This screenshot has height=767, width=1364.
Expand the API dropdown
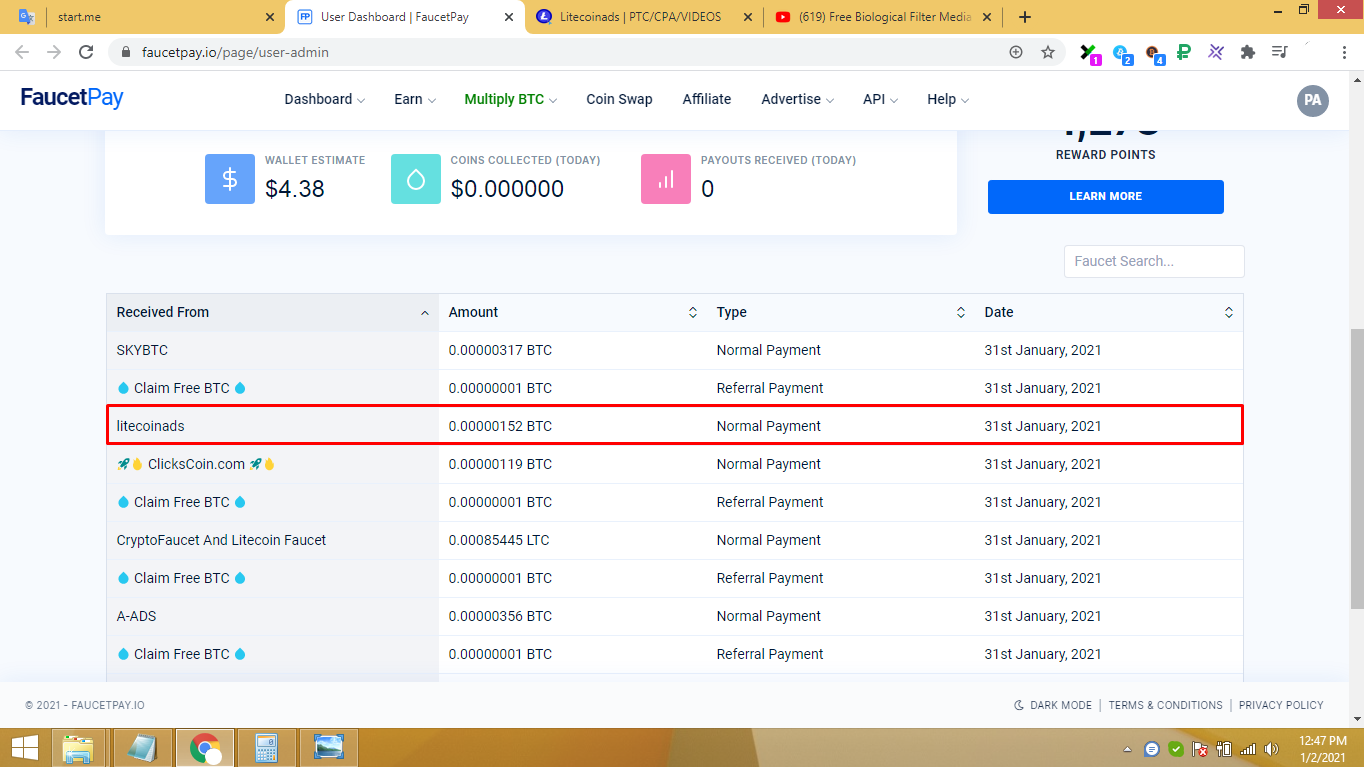point(881,99)
